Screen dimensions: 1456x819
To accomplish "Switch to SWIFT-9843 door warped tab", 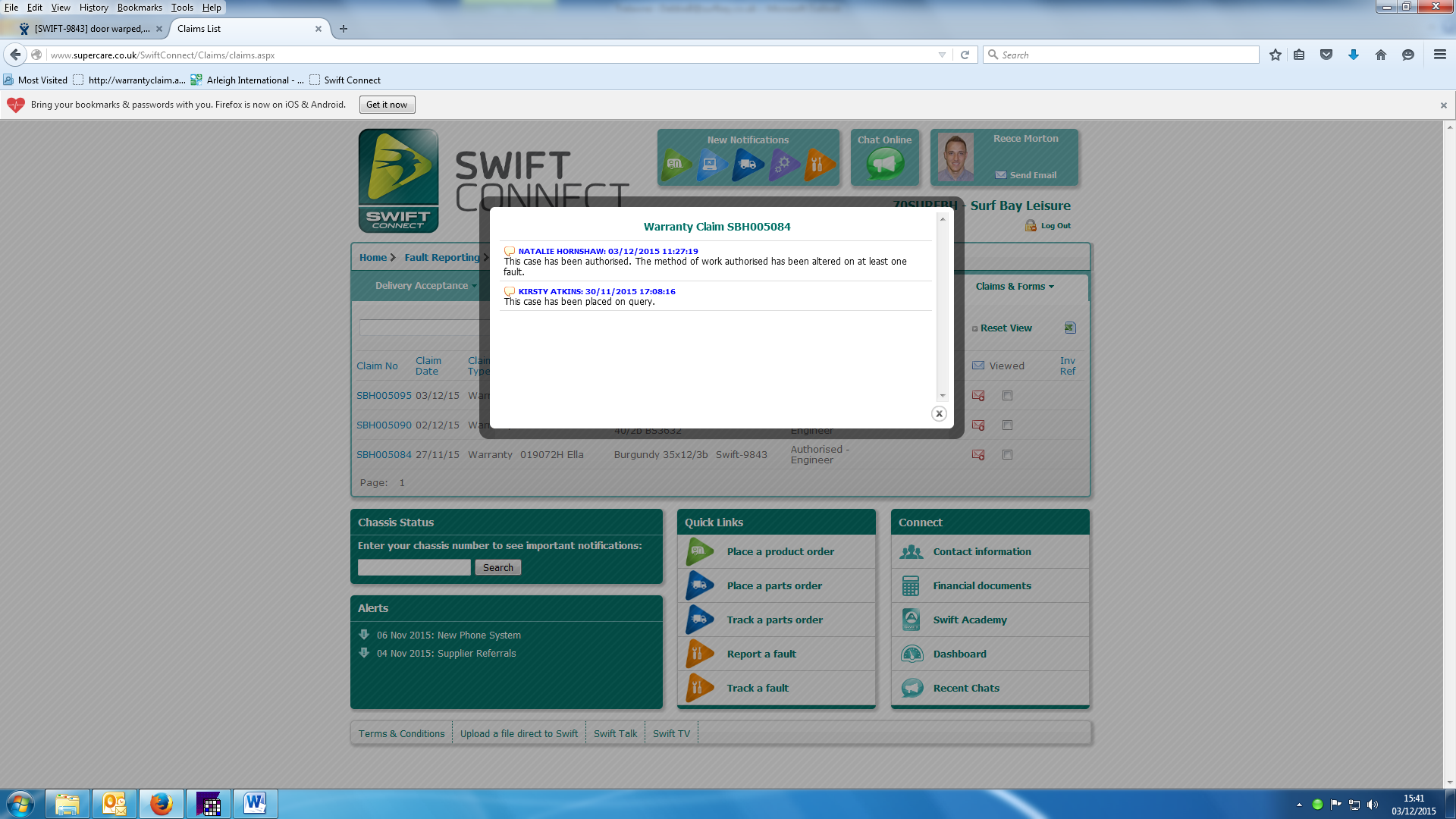I will (x=91, y=29).
